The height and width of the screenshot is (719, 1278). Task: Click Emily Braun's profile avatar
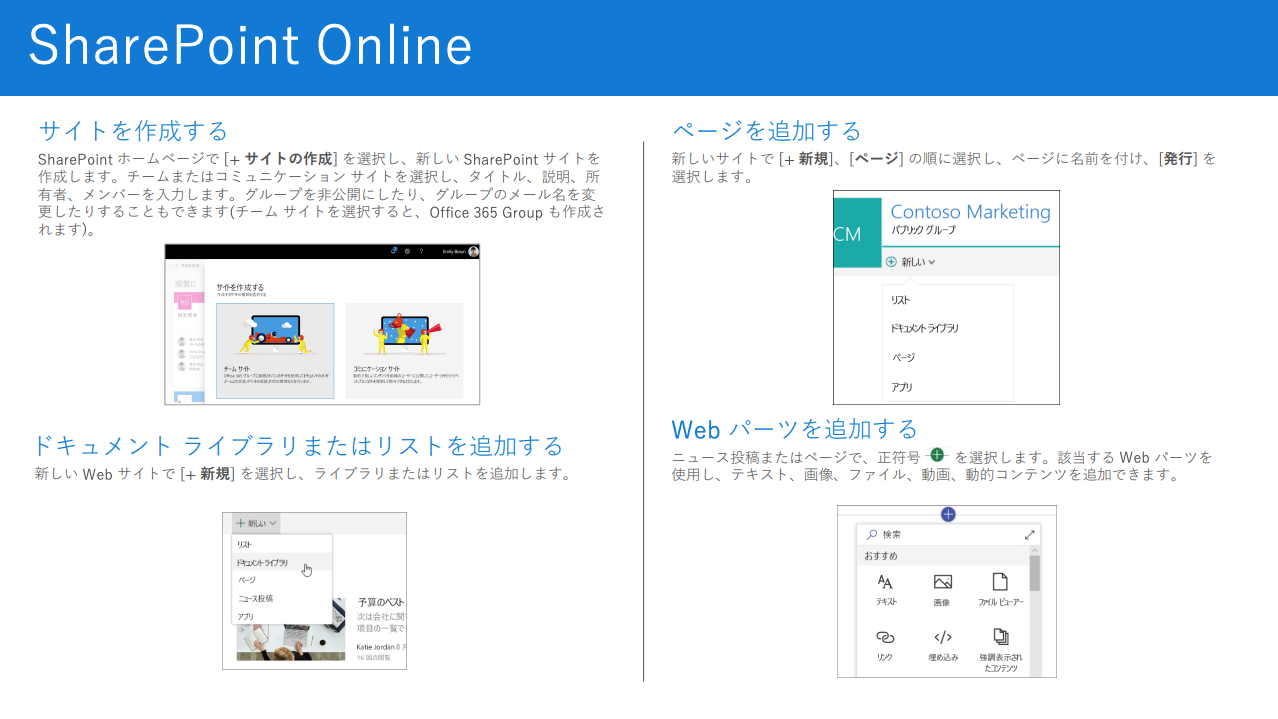(x=474, y=251)
